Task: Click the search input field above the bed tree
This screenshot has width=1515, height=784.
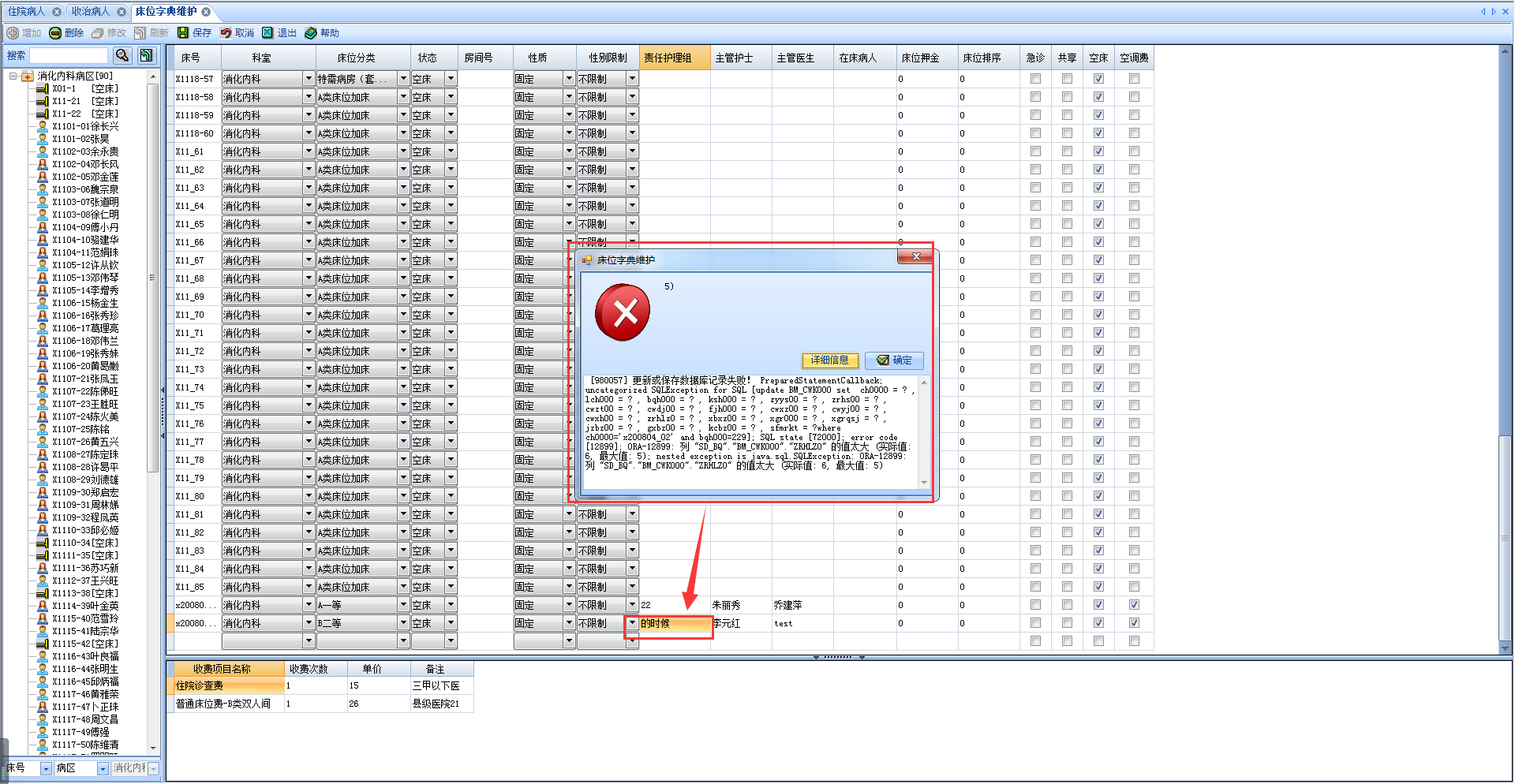Action: click(x=69, y=55)
